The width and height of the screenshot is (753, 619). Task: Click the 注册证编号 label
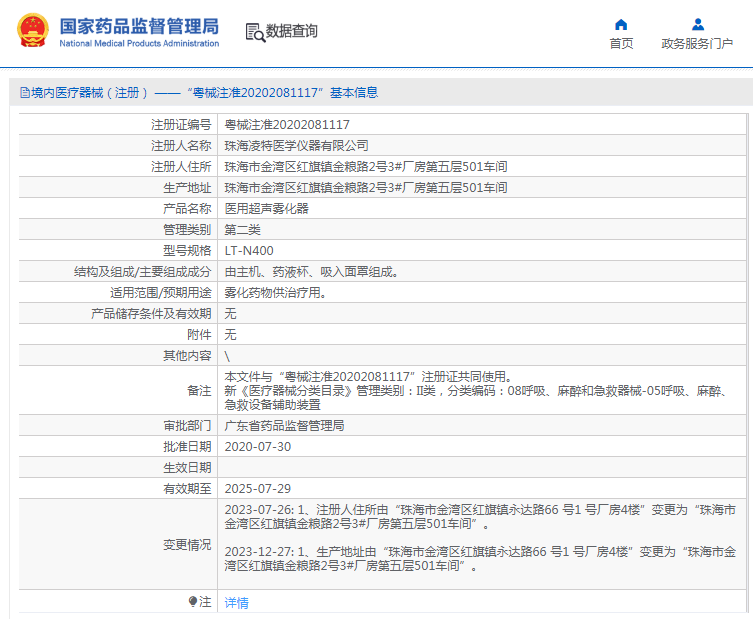[181, 125]
